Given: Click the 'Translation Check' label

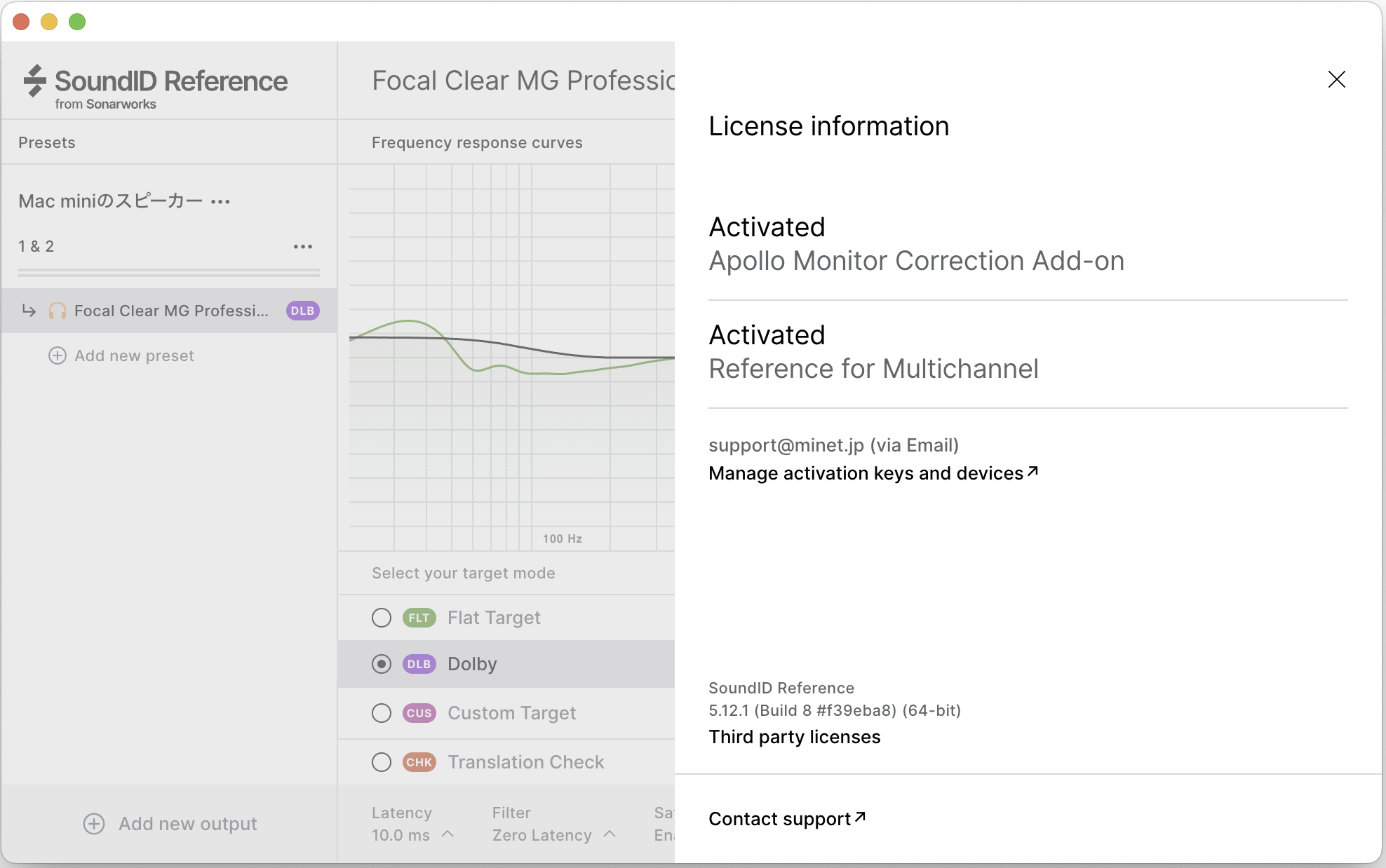Looking at the screenshot, I should pyautogui.click(x=525, y=762).
